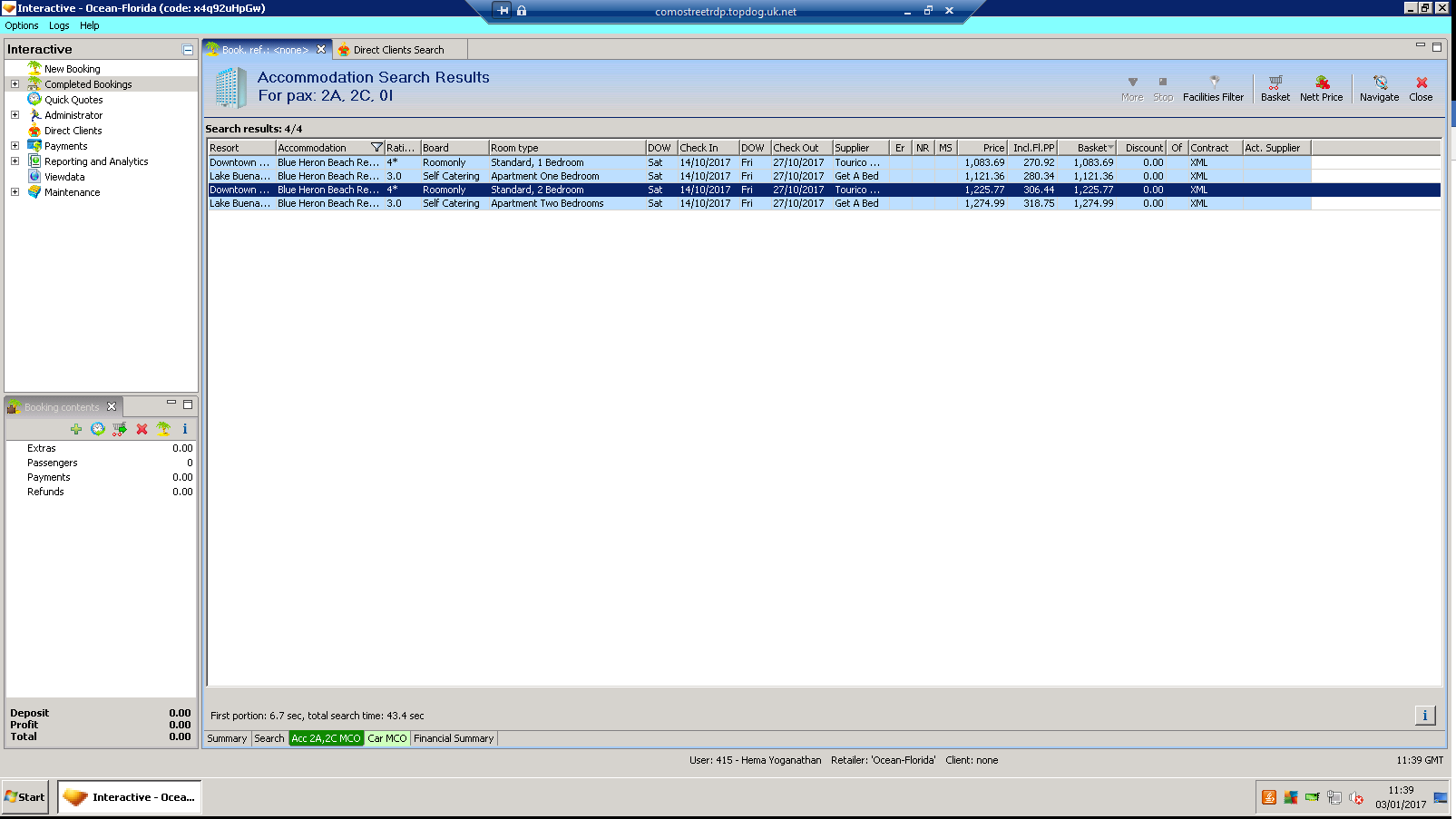Minimize the Booking contents panel
1456x819 pixels.
171,403
